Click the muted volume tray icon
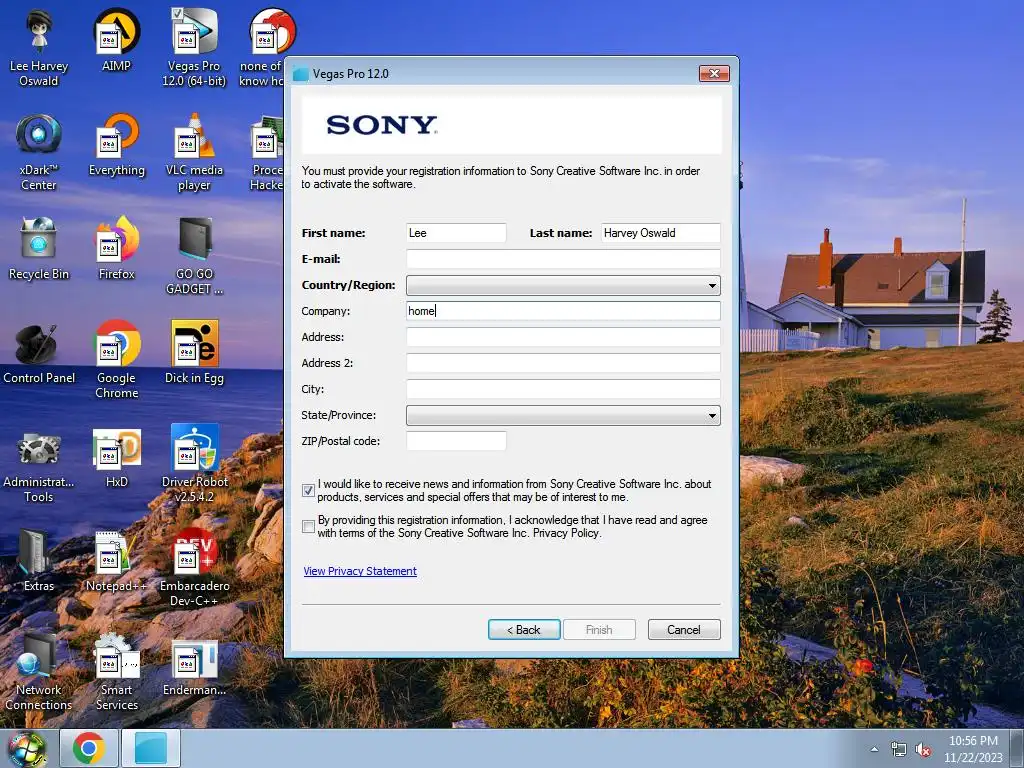 (923, 750)
